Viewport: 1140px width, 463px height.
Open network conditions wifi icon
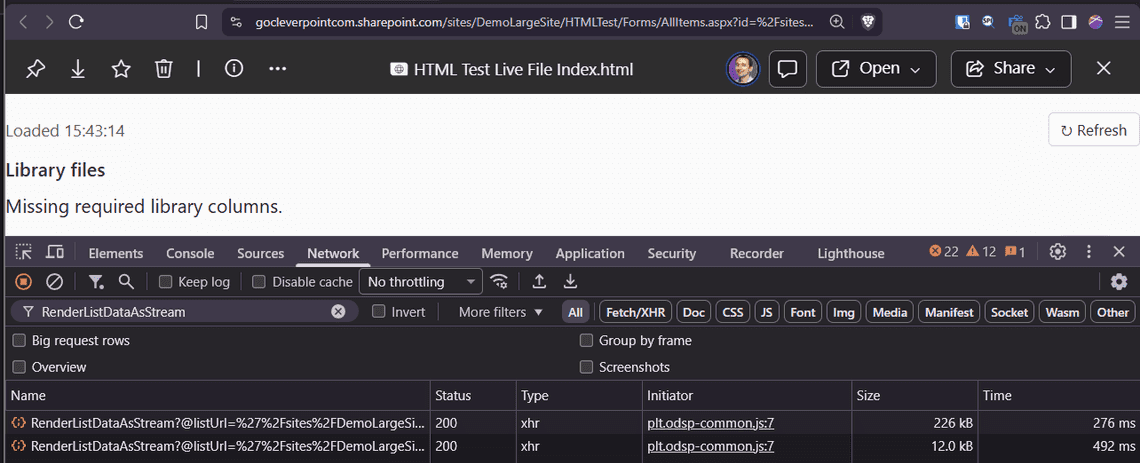pyautogui.click(x=499, y=282)
